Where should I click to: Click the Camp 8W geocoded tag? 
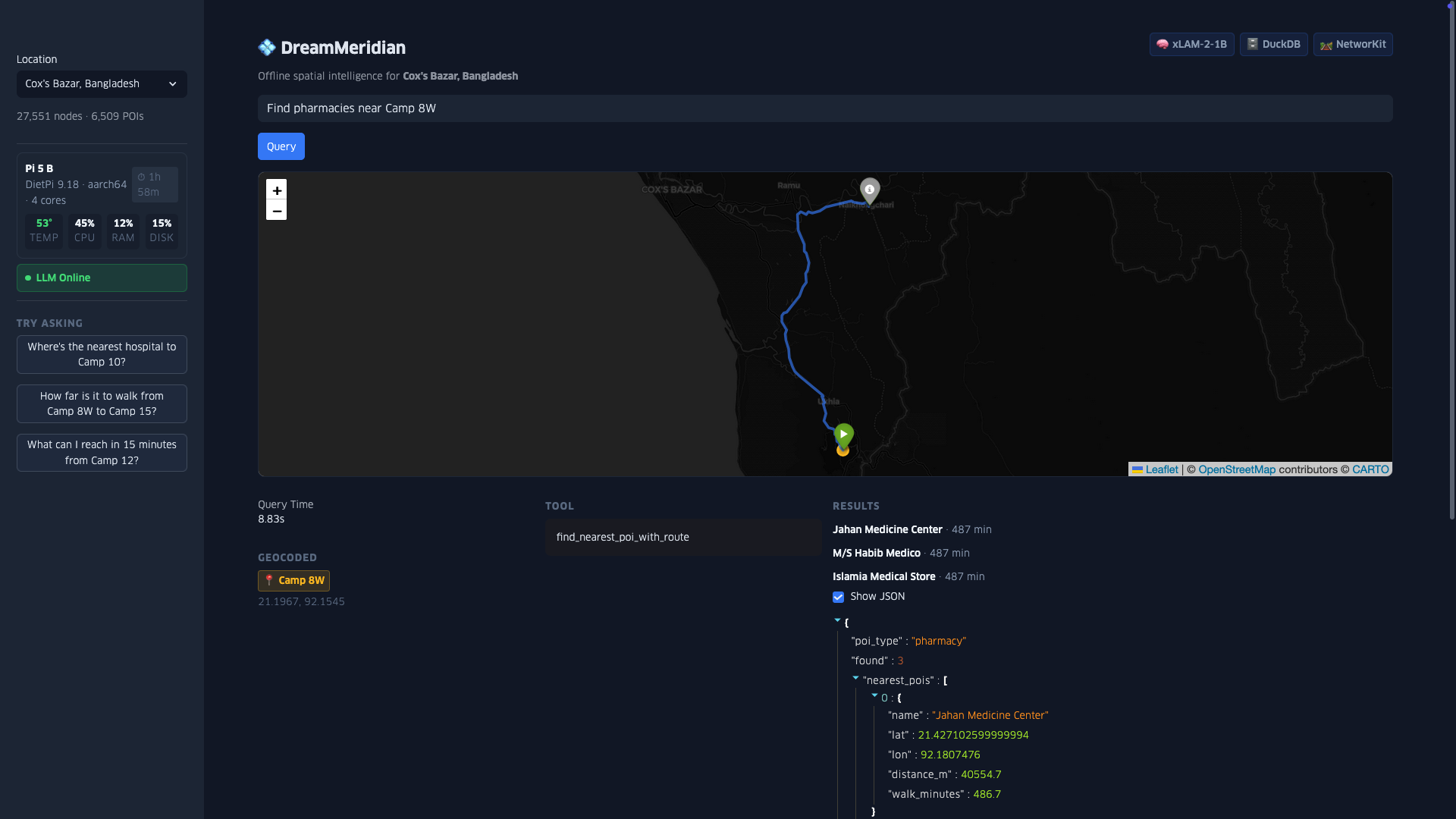[x=293, y=581]
